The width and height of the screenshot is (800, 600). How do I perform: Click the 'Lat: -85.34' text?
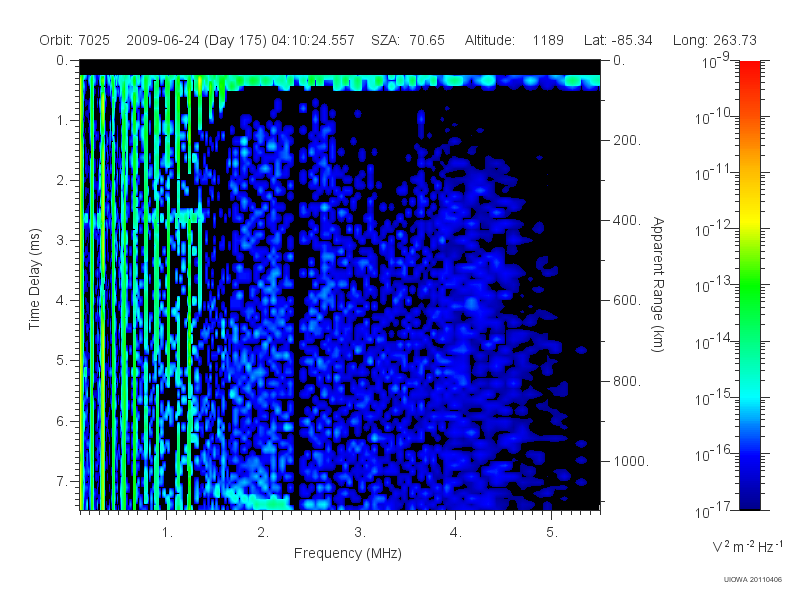tap(618, 40)
